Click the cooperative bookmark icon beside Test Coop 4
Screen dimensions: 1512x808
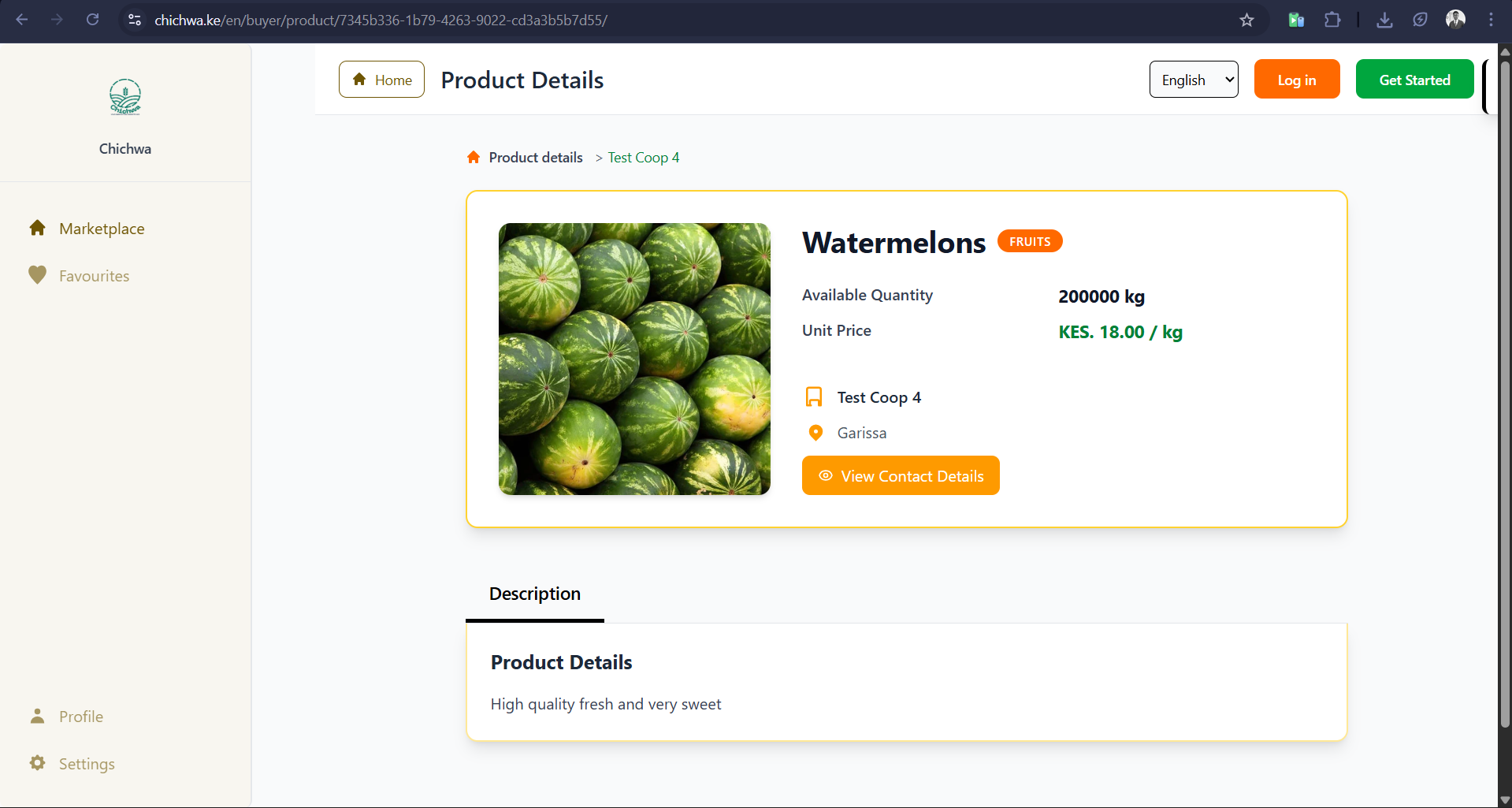pyautogui.click(x=814, y=397)
